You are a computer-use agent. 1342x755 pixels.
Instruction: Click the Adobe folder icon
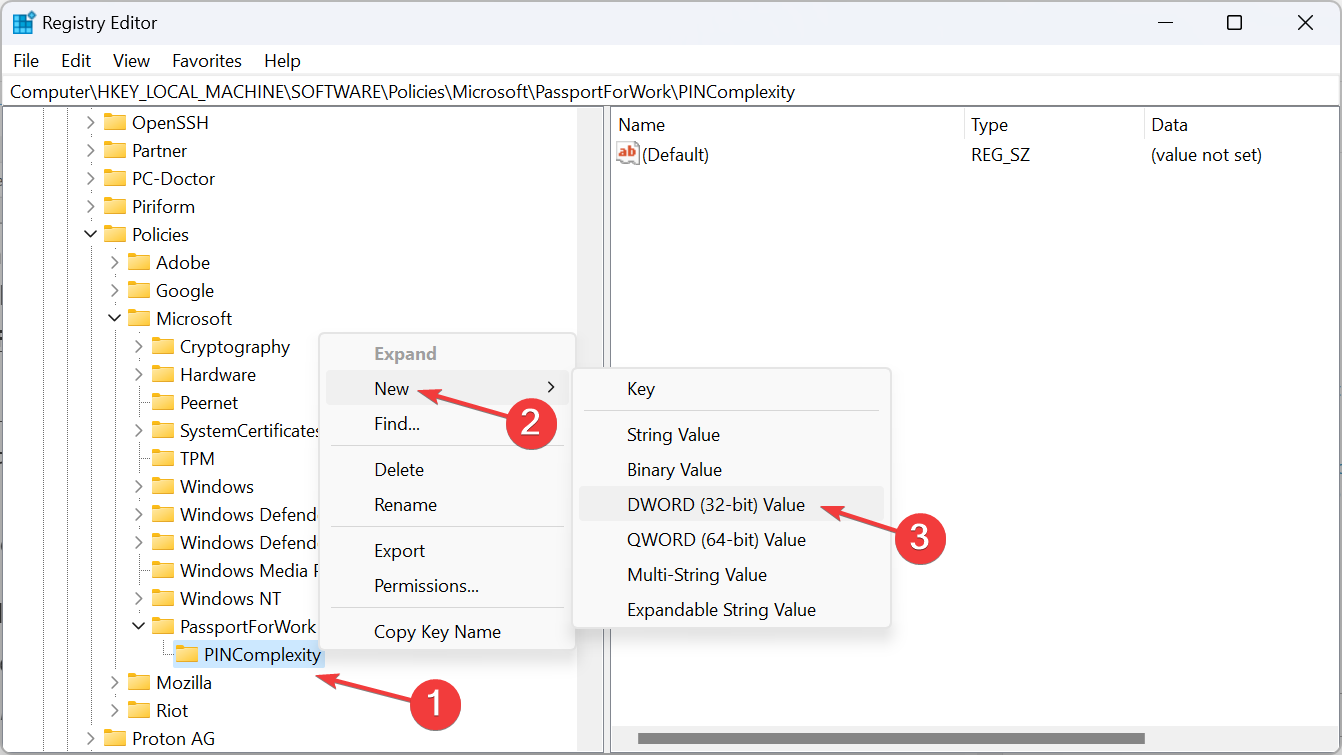tap(139, 263)
